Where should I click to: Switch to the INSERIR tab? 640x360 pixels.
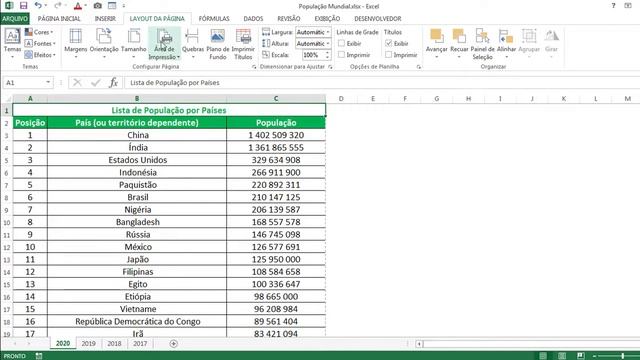coord(105,18)
